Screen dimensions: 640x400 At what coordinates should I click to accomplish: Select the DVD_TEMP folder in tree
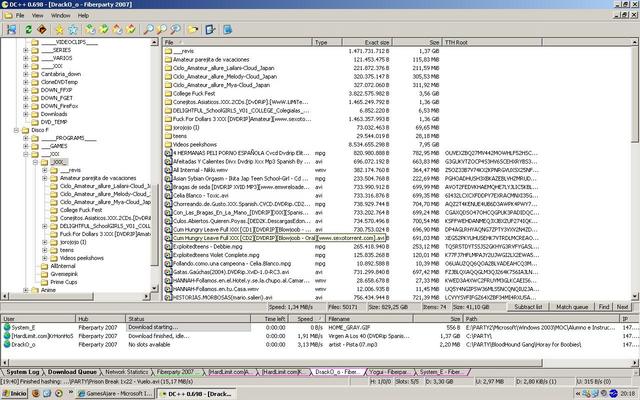[54, 122]
